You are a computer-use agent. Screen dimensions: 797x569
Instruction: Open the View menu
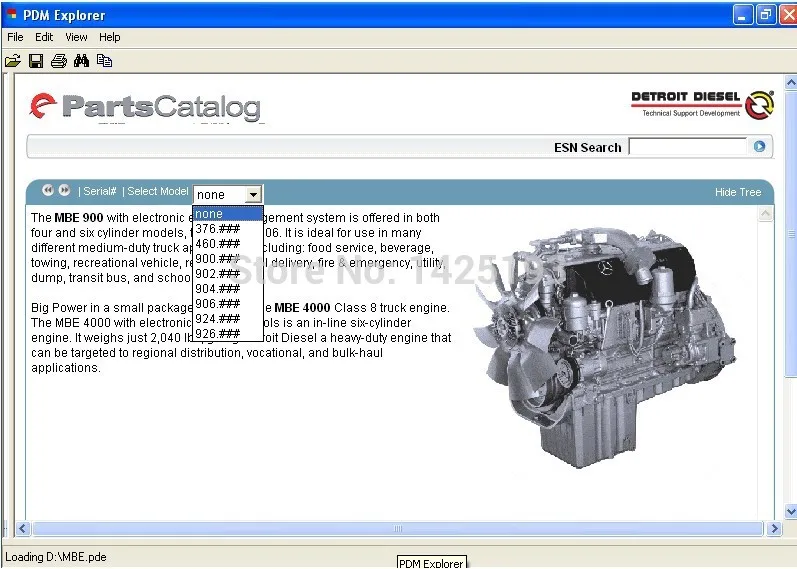[x=76, y=37]
